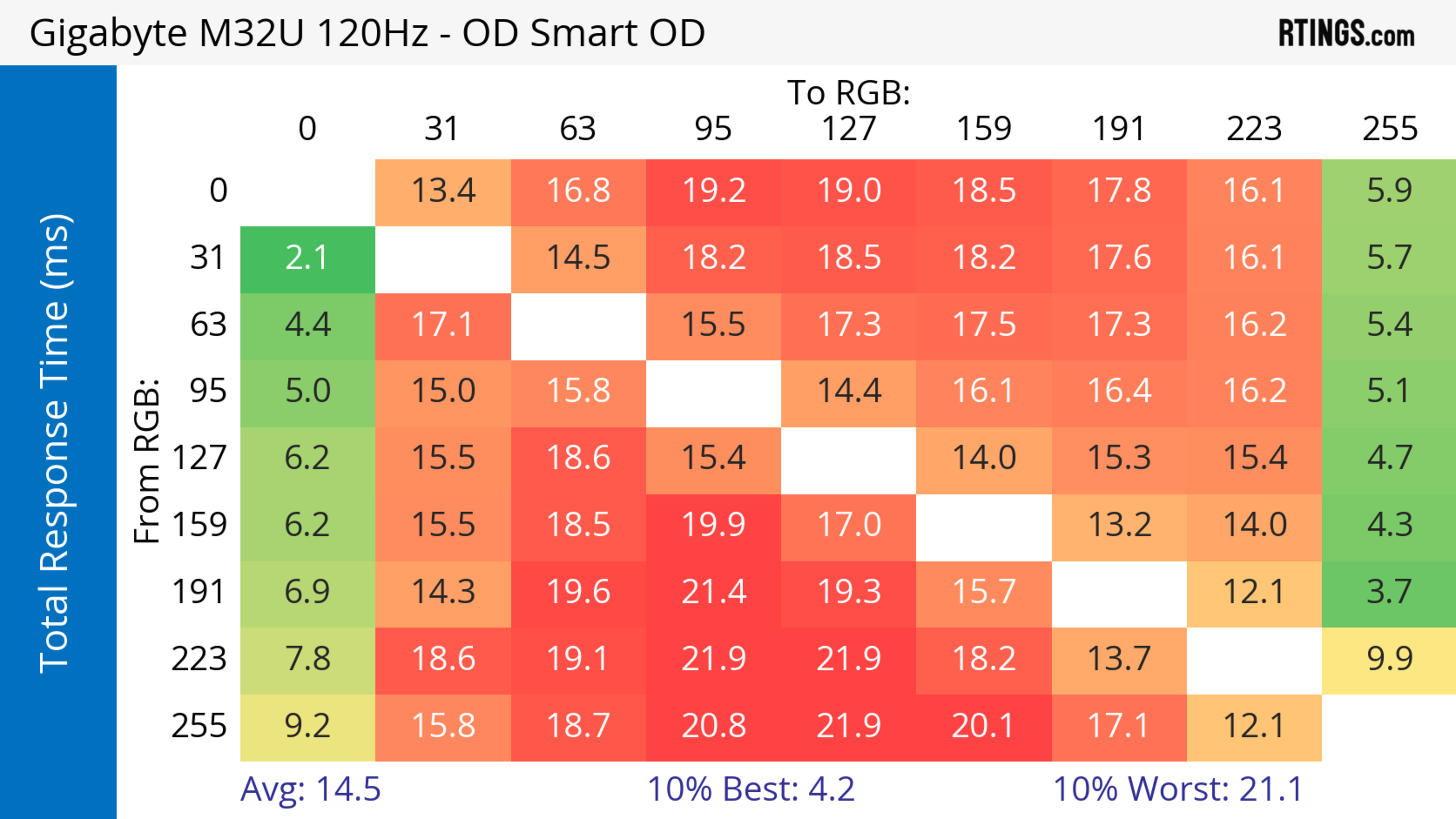Select the orange 13.4 heatmap cell
The image size is (1456, 819).
[442, 191]
